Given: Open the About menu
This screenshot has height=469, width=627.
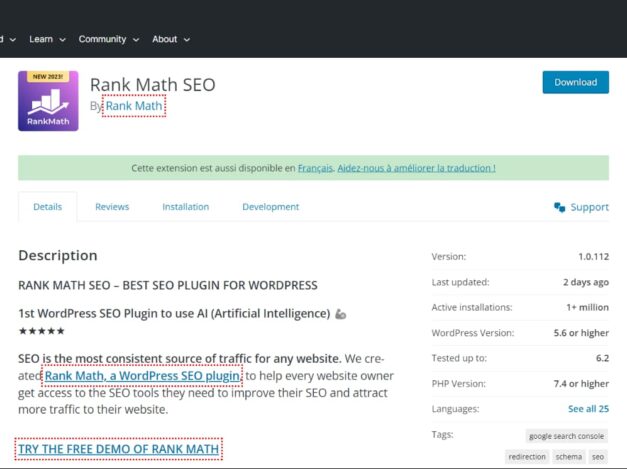Looking at the screenshot, I should 164,39.
